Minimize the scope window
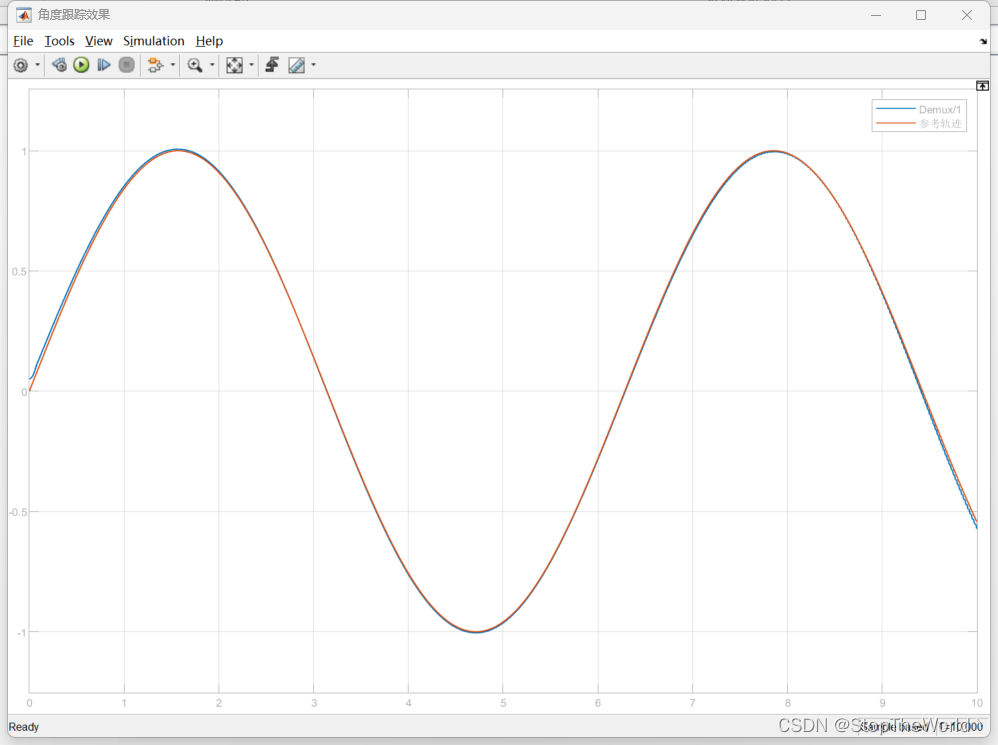998x745 pixels. pos(876,15)
